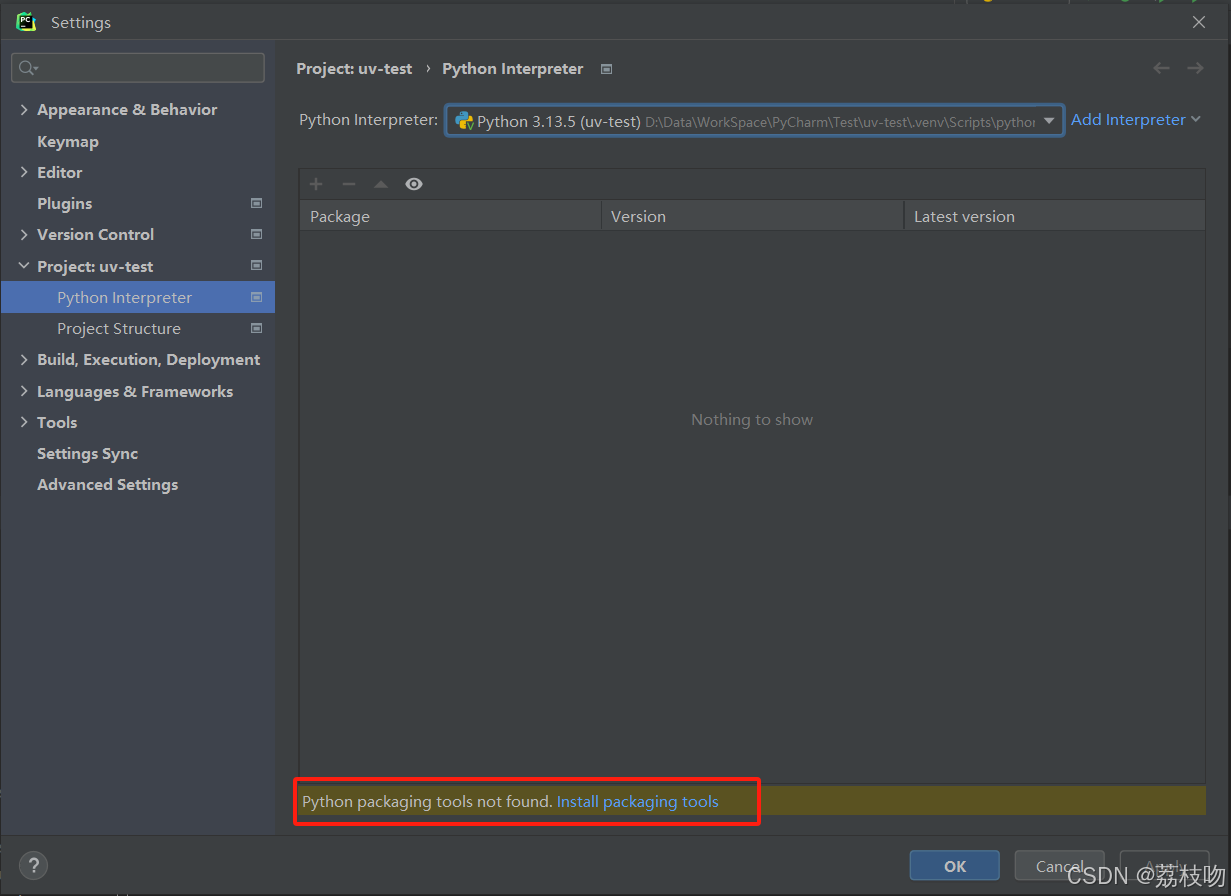Expand the Tools section
Image resolution: width=1231 pixels, height=896 pixels.
click(x=24, y=422)
